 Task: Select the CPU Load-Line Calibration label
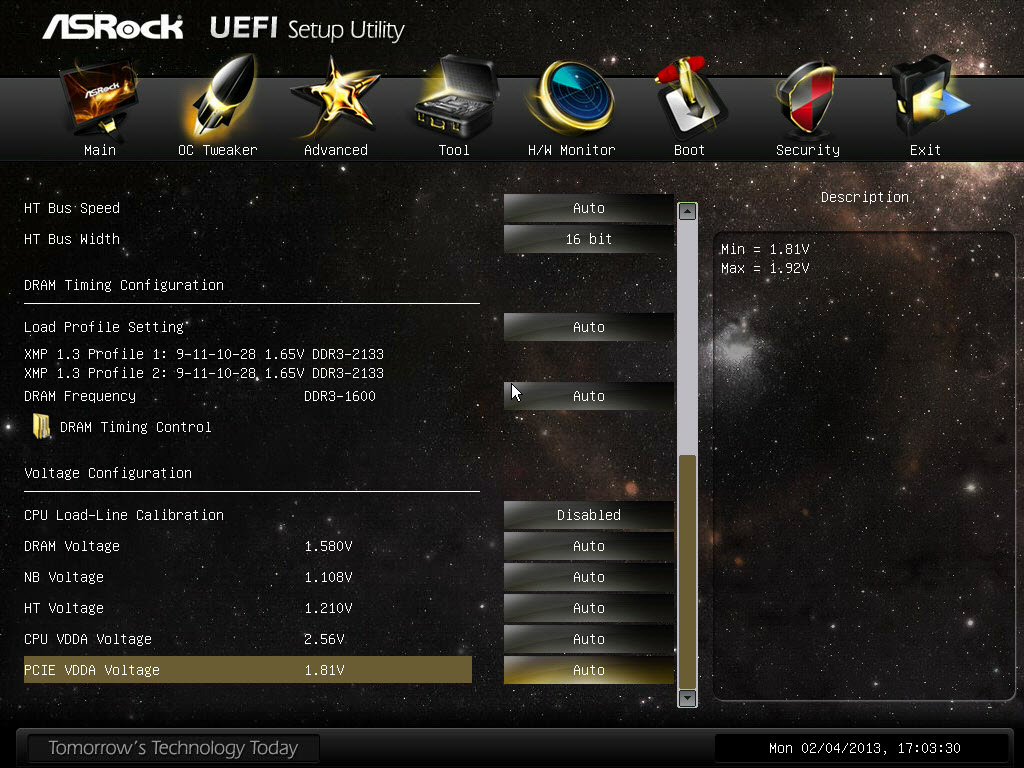click(x=124, y=515)
